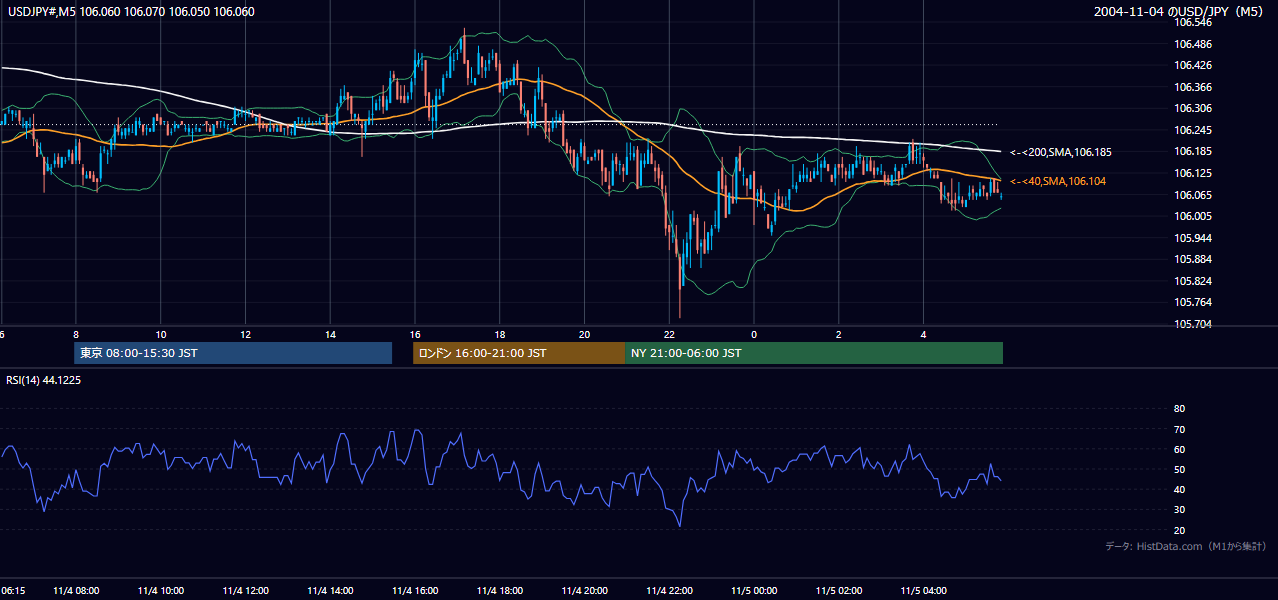
Task: Click the 11/4 16:00 time axis label
Action: [415, 590]
